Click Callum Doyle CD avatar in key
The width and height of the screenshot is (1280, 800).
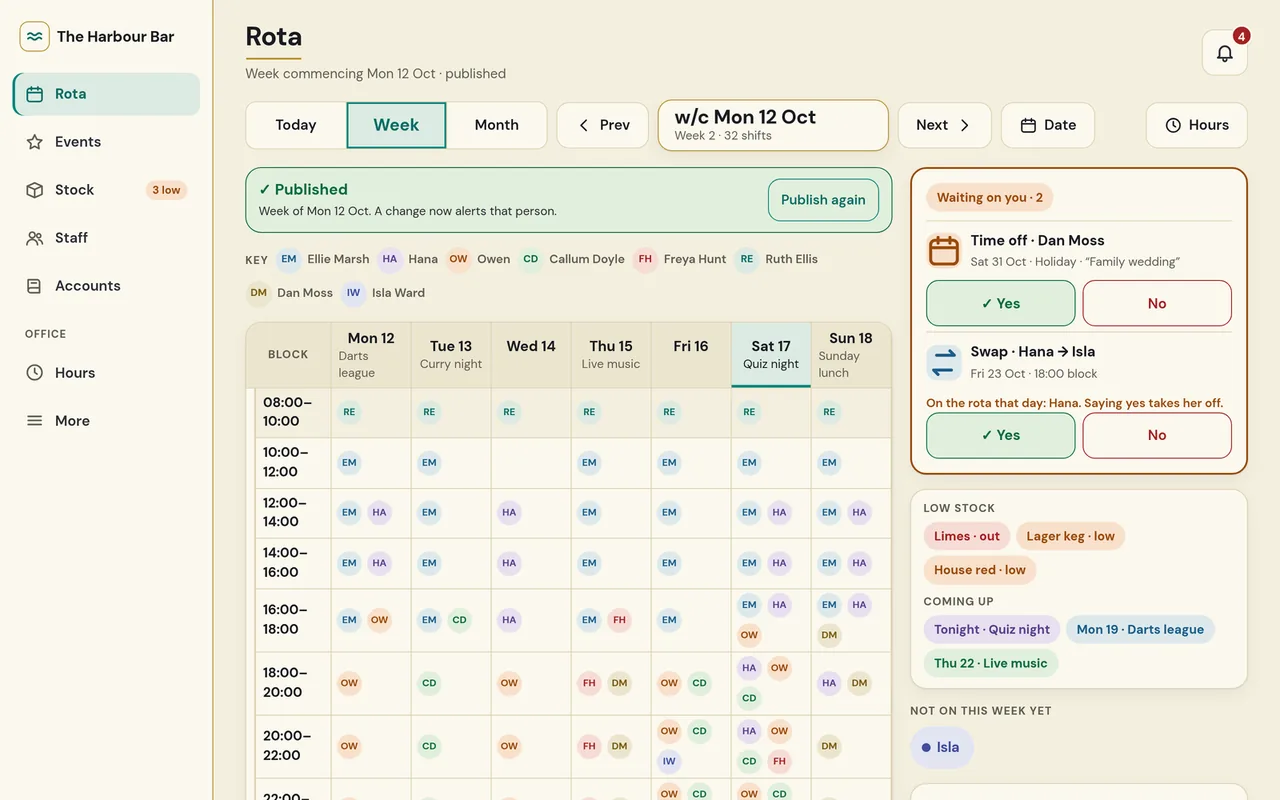(x=531, y=259)
